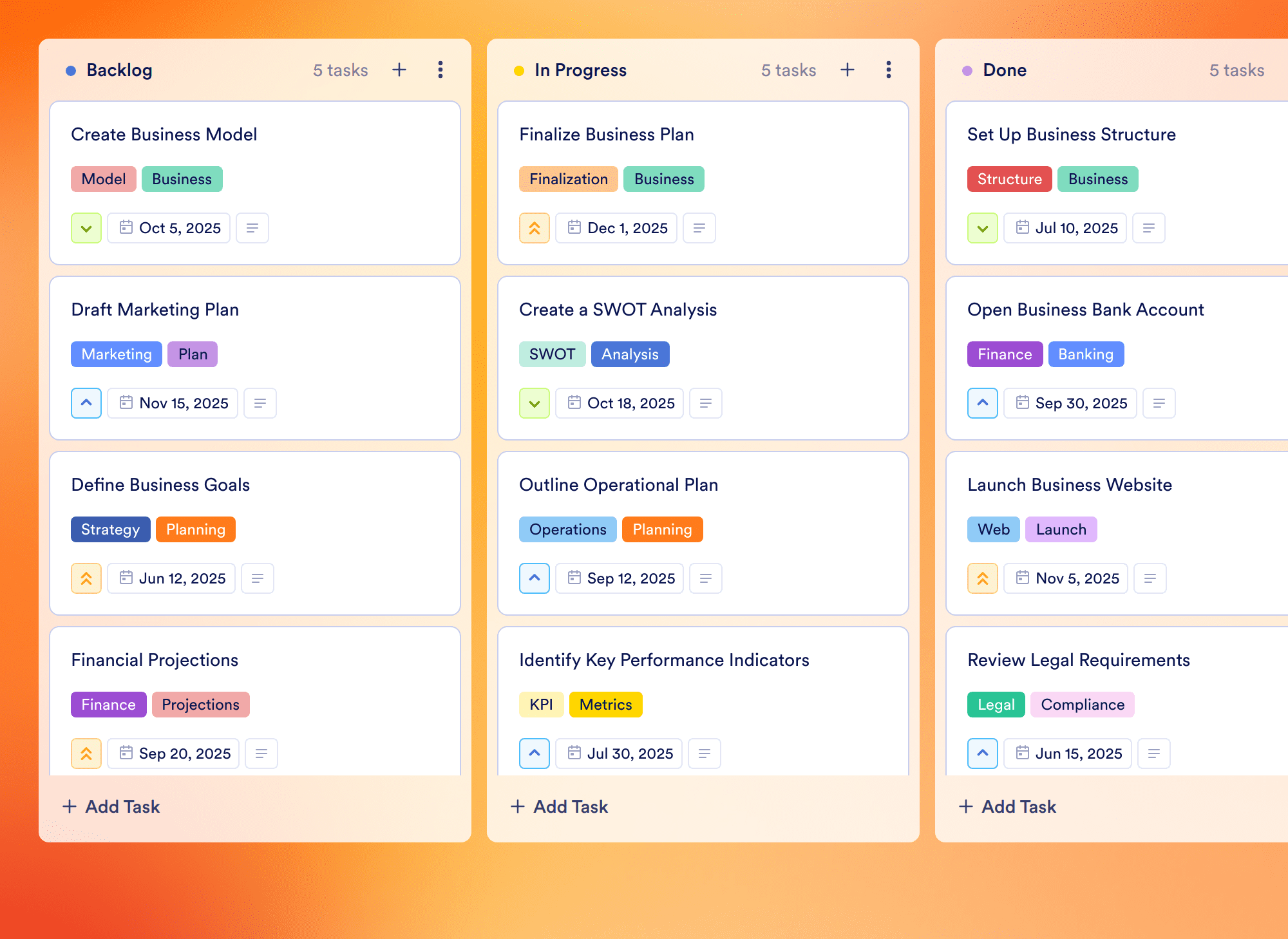The height and width of the screenshot is (939, 1288).
Task: Open description icon on Launch Business Website card
Action: click(x=1150, y=578)
